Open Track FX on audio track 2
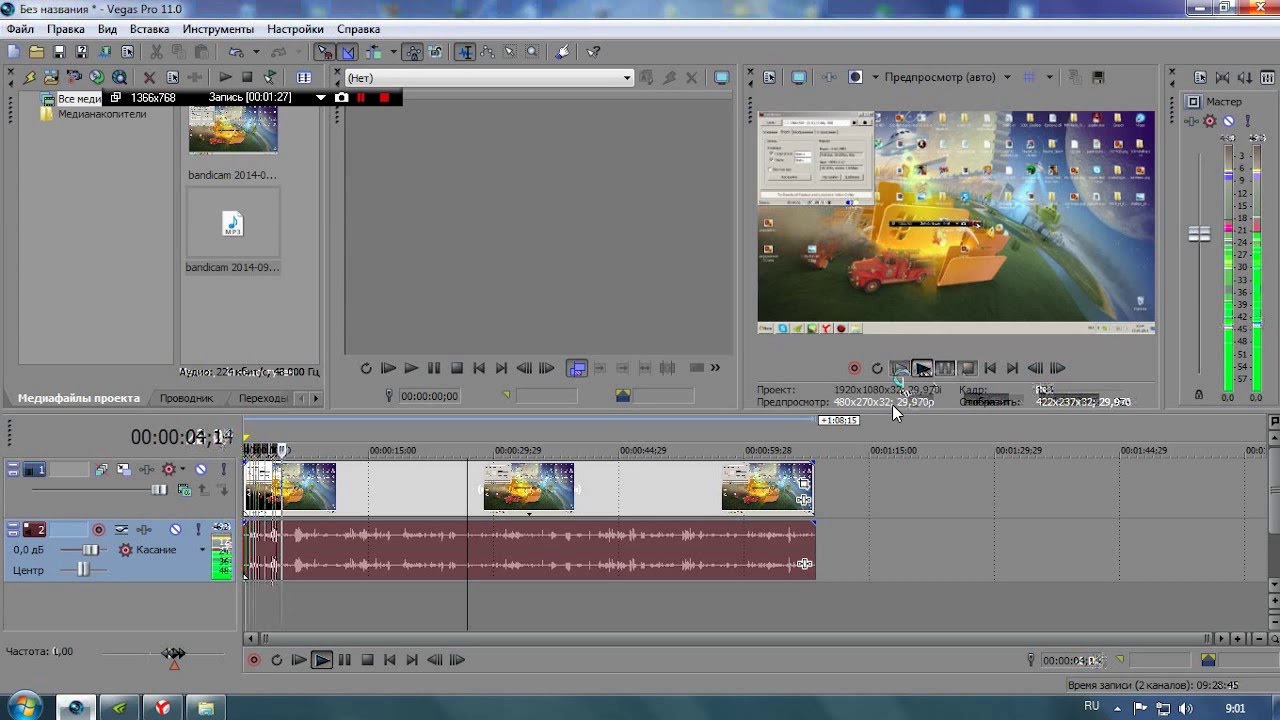Viewport: 1280px width, 720px height. pos(144,529)
